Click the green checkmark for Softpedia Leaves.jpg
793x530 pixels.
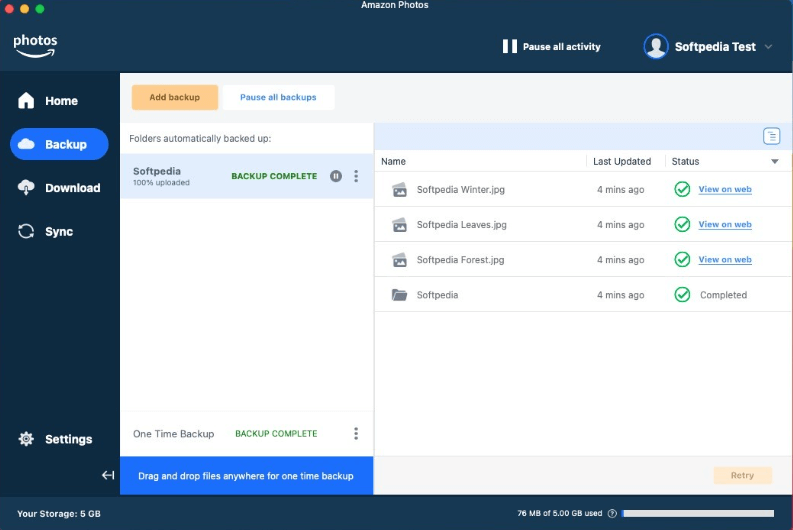pyautogui.click(x=682, y=224)
